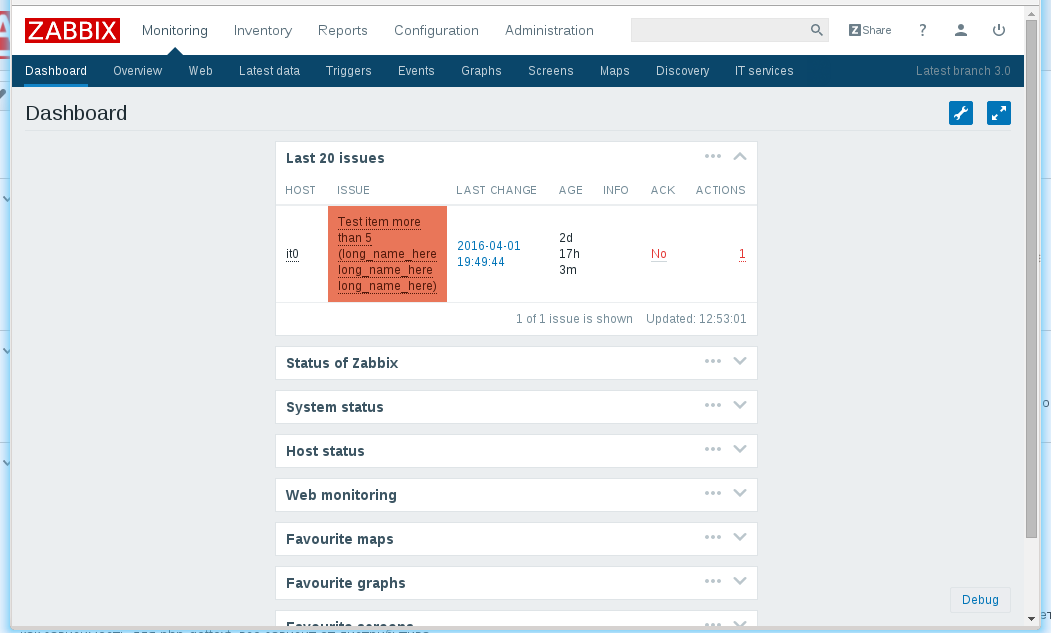Switch to fullscreen mode with arrows icon
The width and height of the screenshot is (1051, 633).
point(999,113)
